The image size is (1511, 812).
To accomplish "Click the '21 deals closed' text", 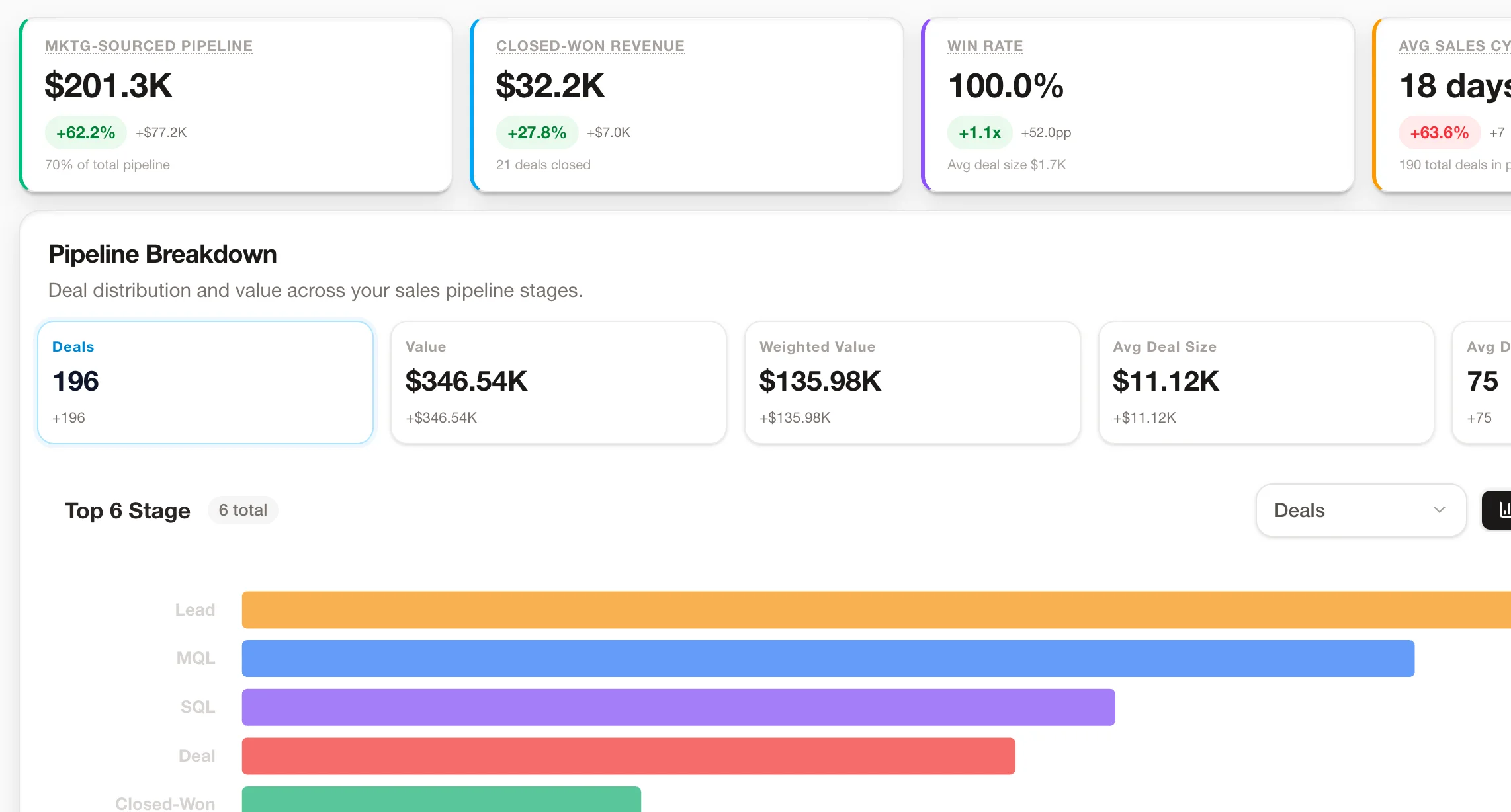I will (x=543, y=165).
